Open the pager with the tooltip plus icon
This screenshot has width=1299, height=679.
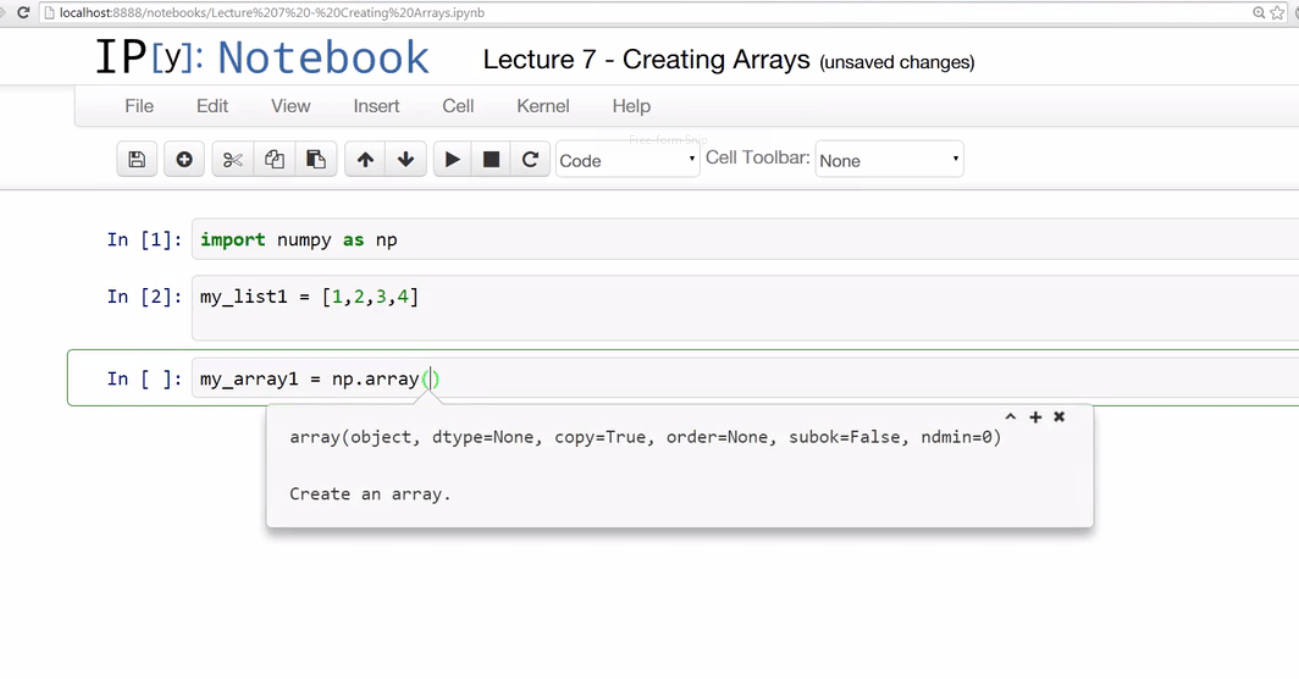click(x=1034, y=417)
